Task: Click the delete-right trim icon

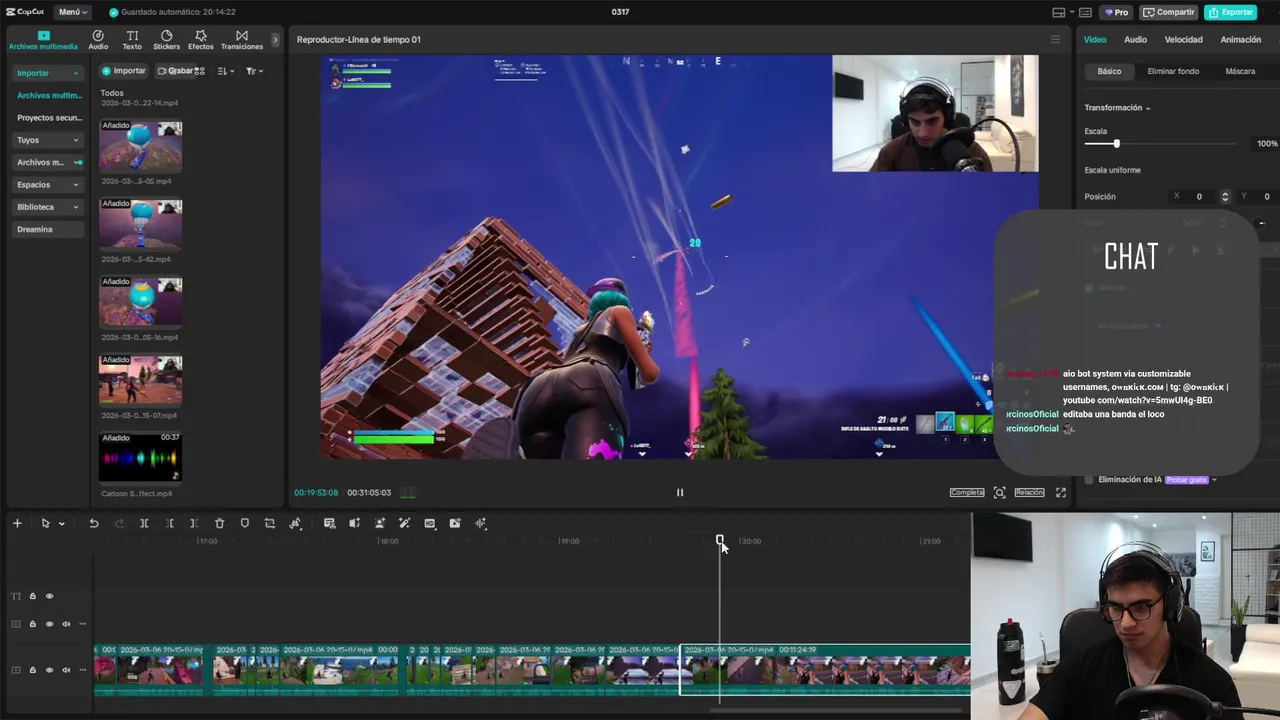Action: point(194,523)
